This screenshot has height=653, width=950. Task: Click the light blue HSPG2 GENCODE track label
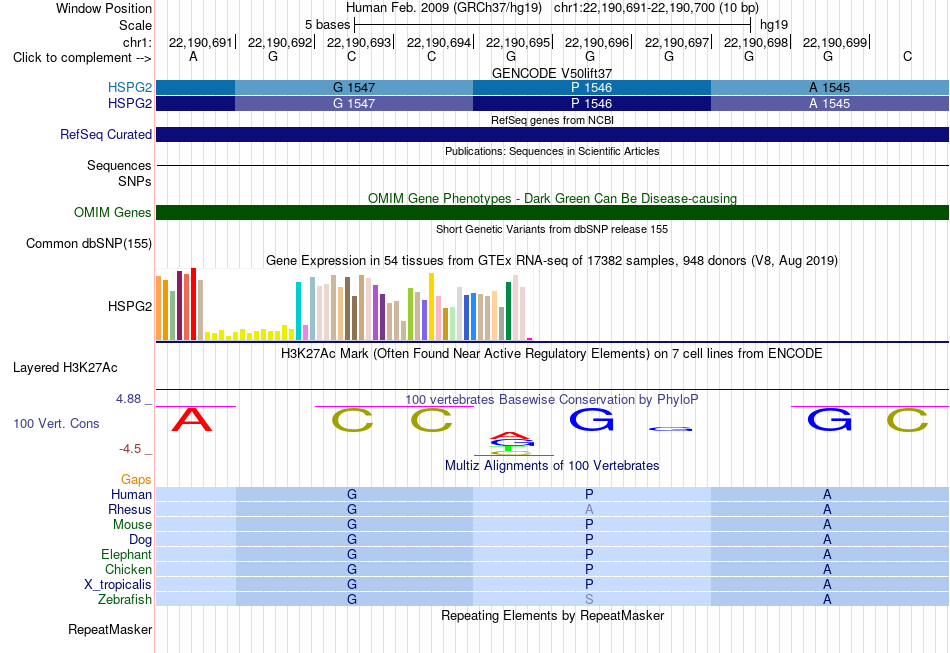point(130,87)
